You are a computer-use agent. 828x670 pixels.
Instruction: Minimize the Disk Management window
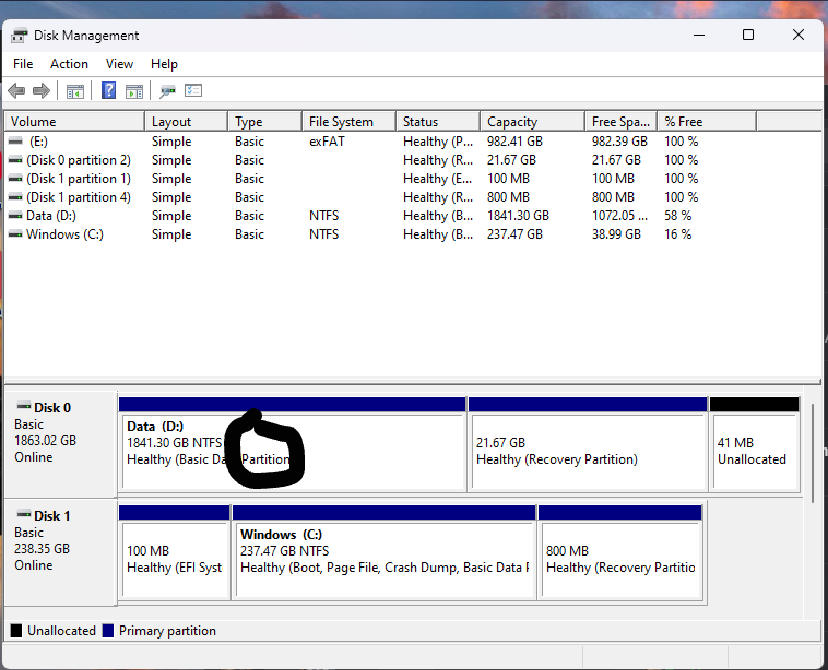(700, 35)
